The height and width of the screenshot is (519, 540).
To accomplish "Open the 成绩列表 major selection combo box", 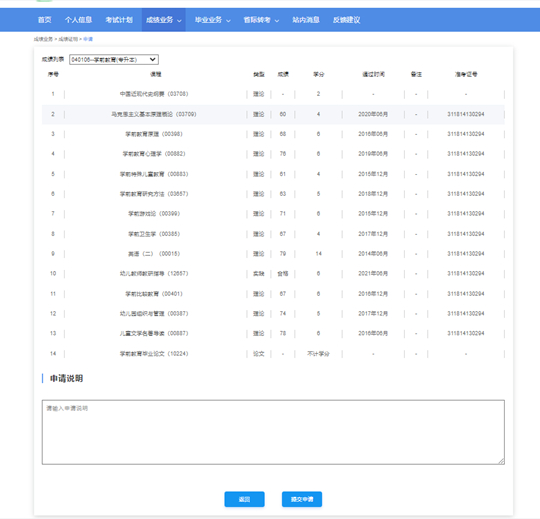I will point(114,60).
